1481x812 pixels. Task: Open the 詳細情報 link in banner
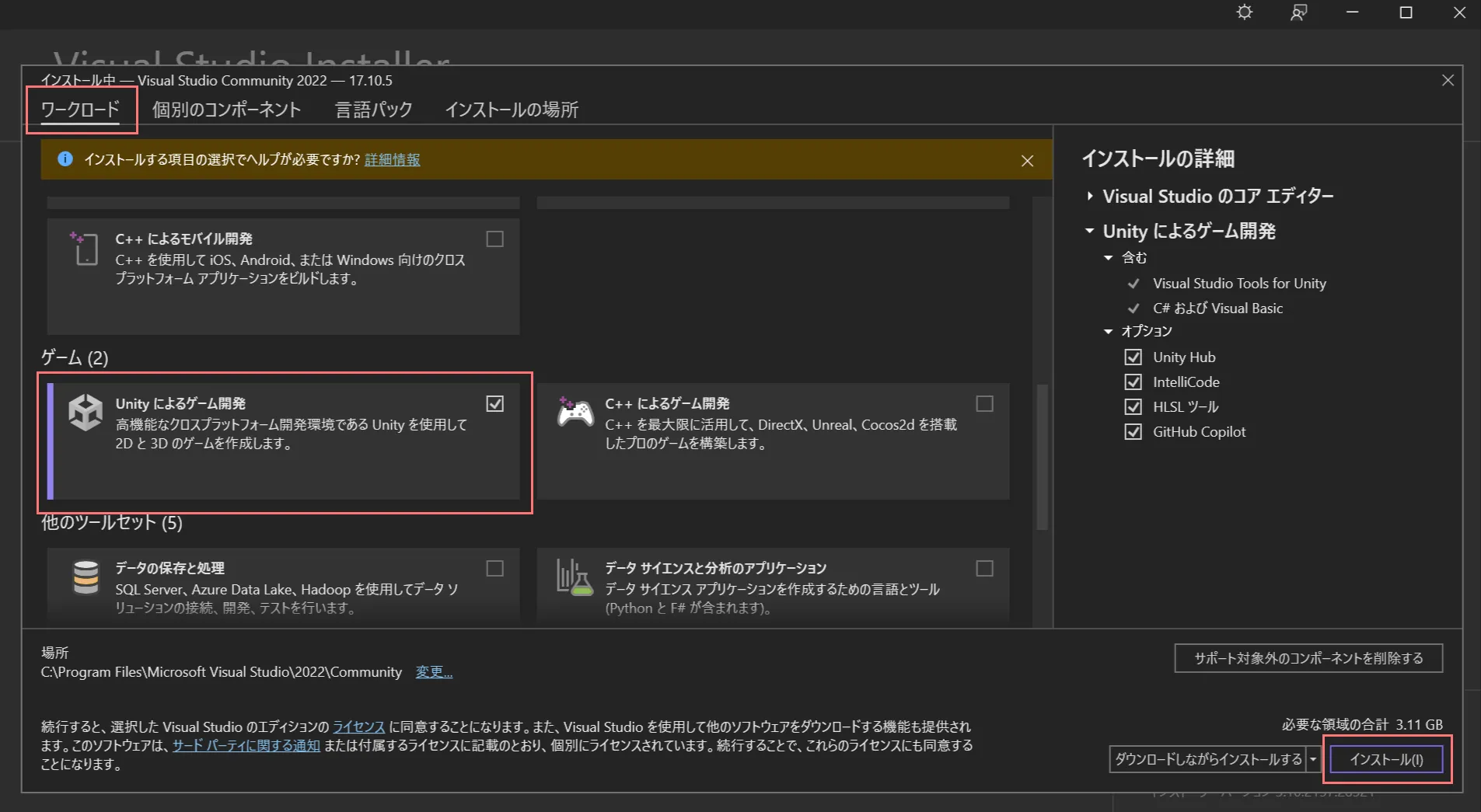pyautogui.click(x=393, y=159)
